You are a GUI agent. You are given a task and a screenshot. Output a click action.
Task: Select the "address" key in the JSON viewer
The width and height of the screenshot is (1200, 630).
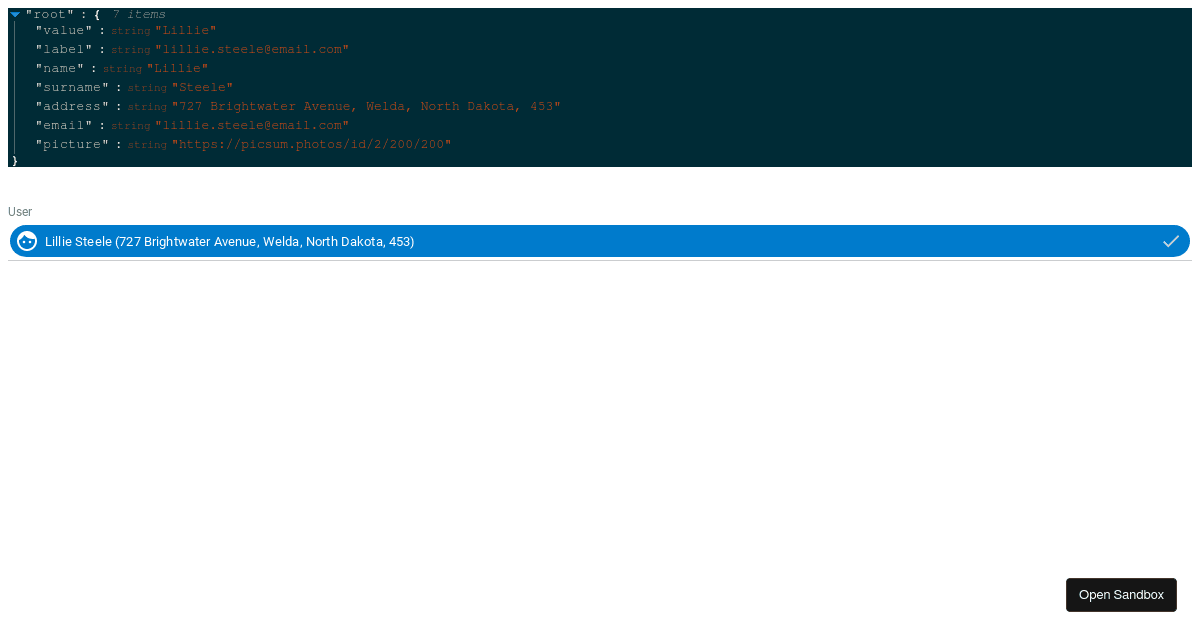[x=71, y=106]
